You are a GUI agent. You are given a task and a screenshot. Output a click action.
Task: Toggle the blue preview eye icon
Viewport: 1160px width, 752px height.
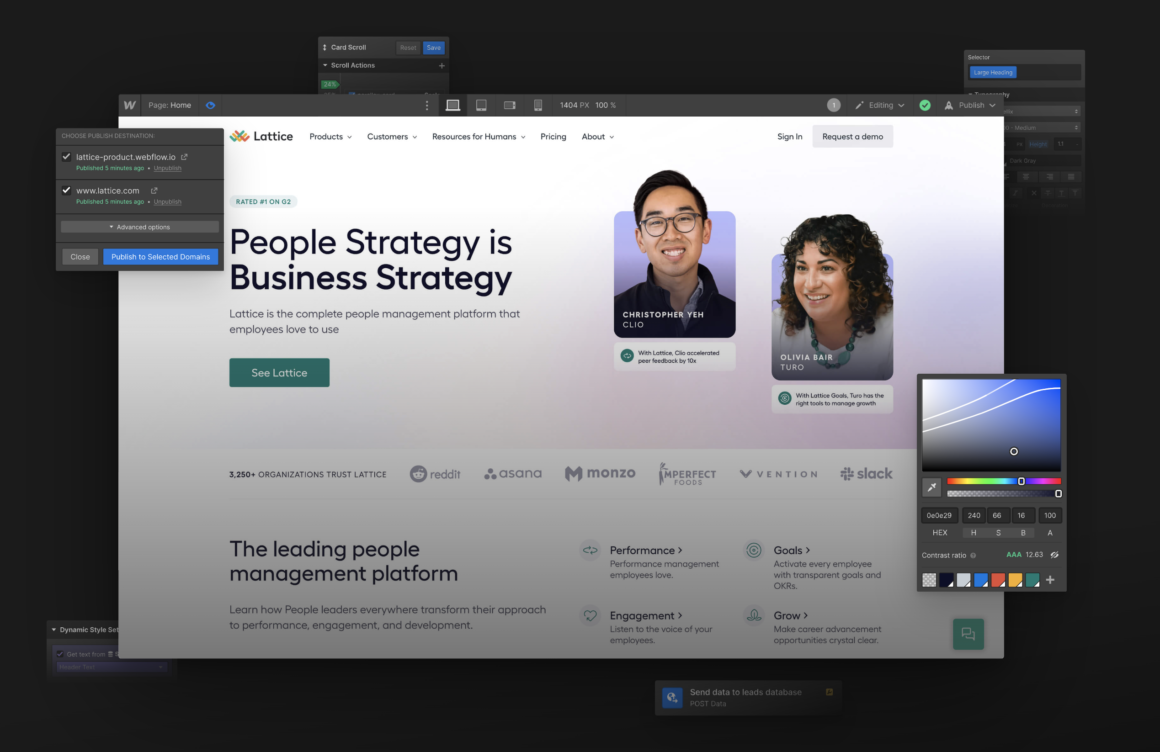point(210,105)
